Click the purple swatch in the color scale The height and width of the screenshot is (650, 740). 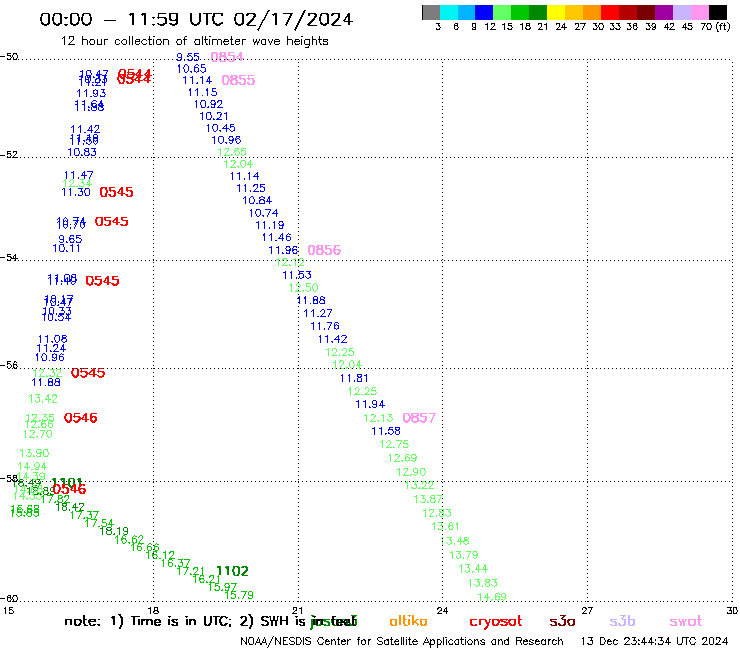click(664, 12)
